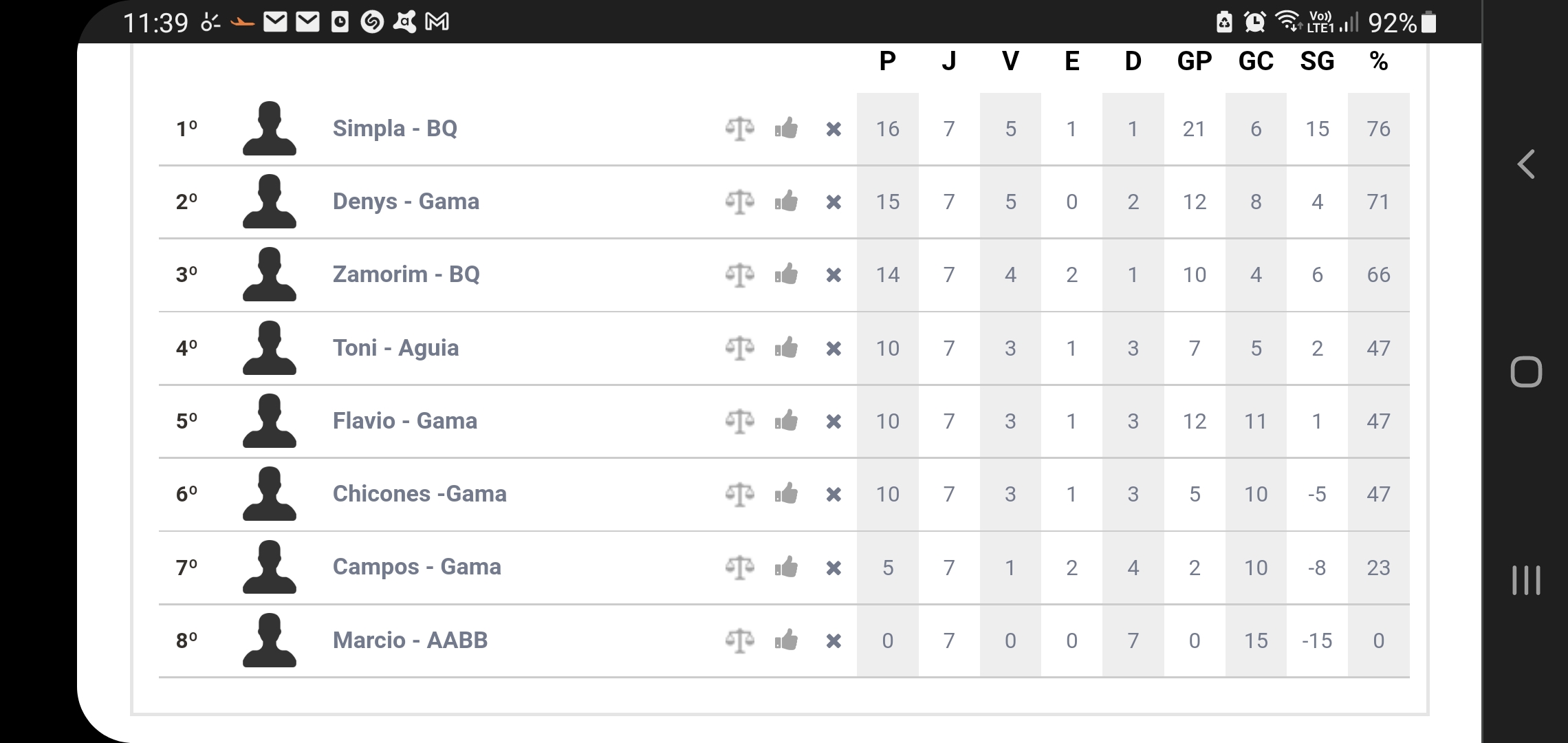Click balance scale icon for Campos - Gama
Viewport: 1568px width, 743px height.
point(739,568)
